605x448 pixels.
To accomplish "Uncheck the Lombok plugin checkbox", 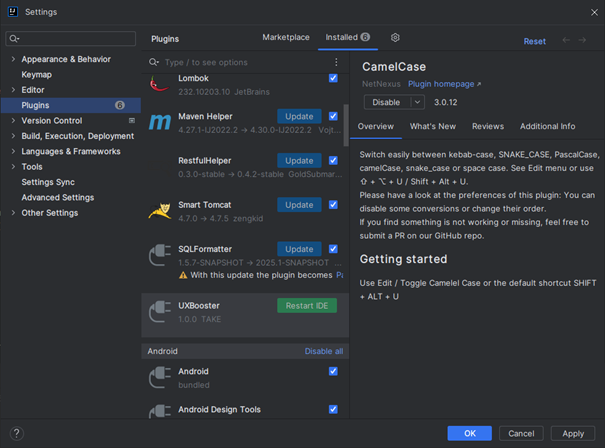I will point(333,78).
